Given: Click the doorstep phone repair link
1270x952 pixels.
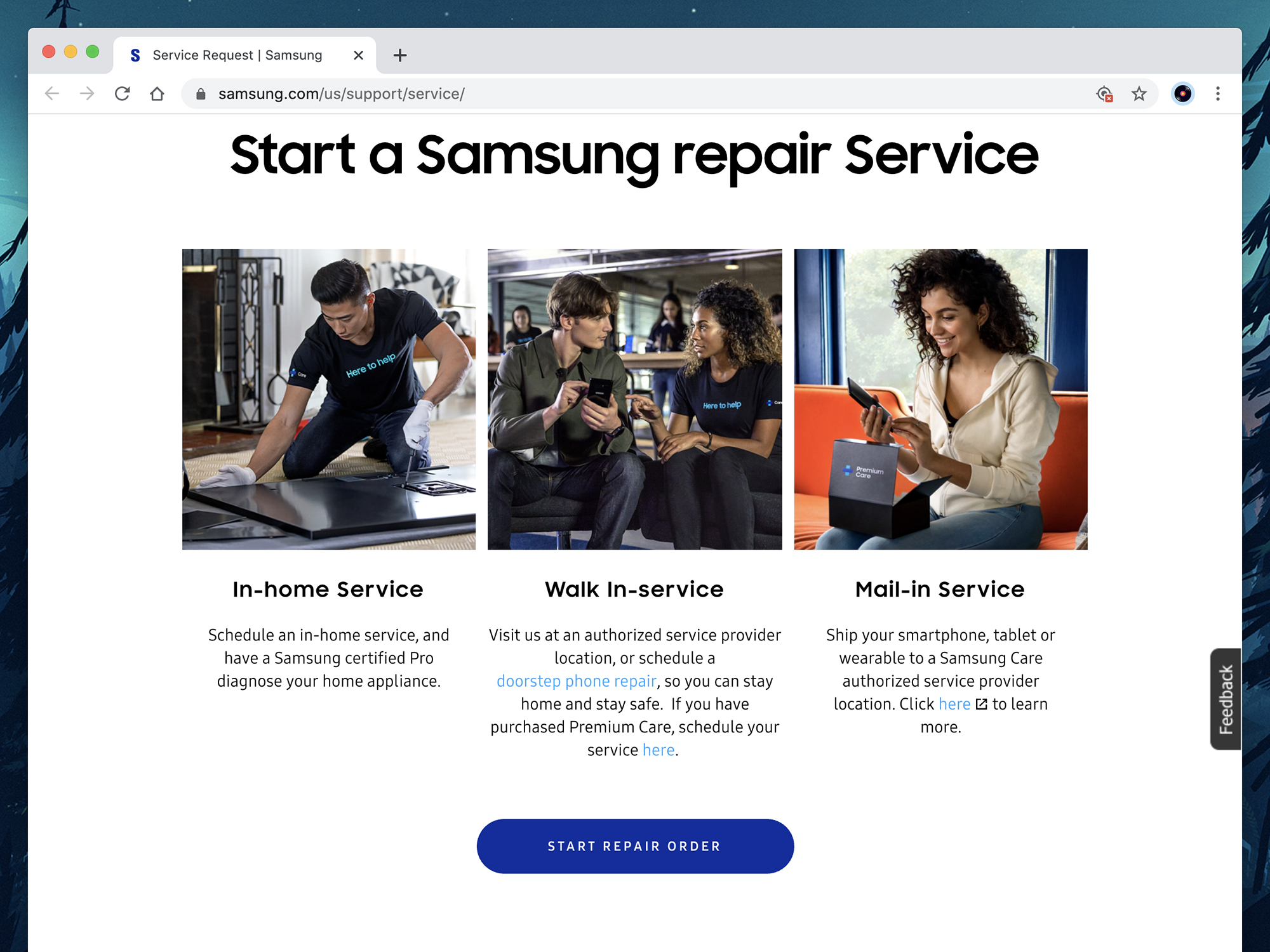Looking at the screenshot, I should pyautogui.click(x=575, y=680).
